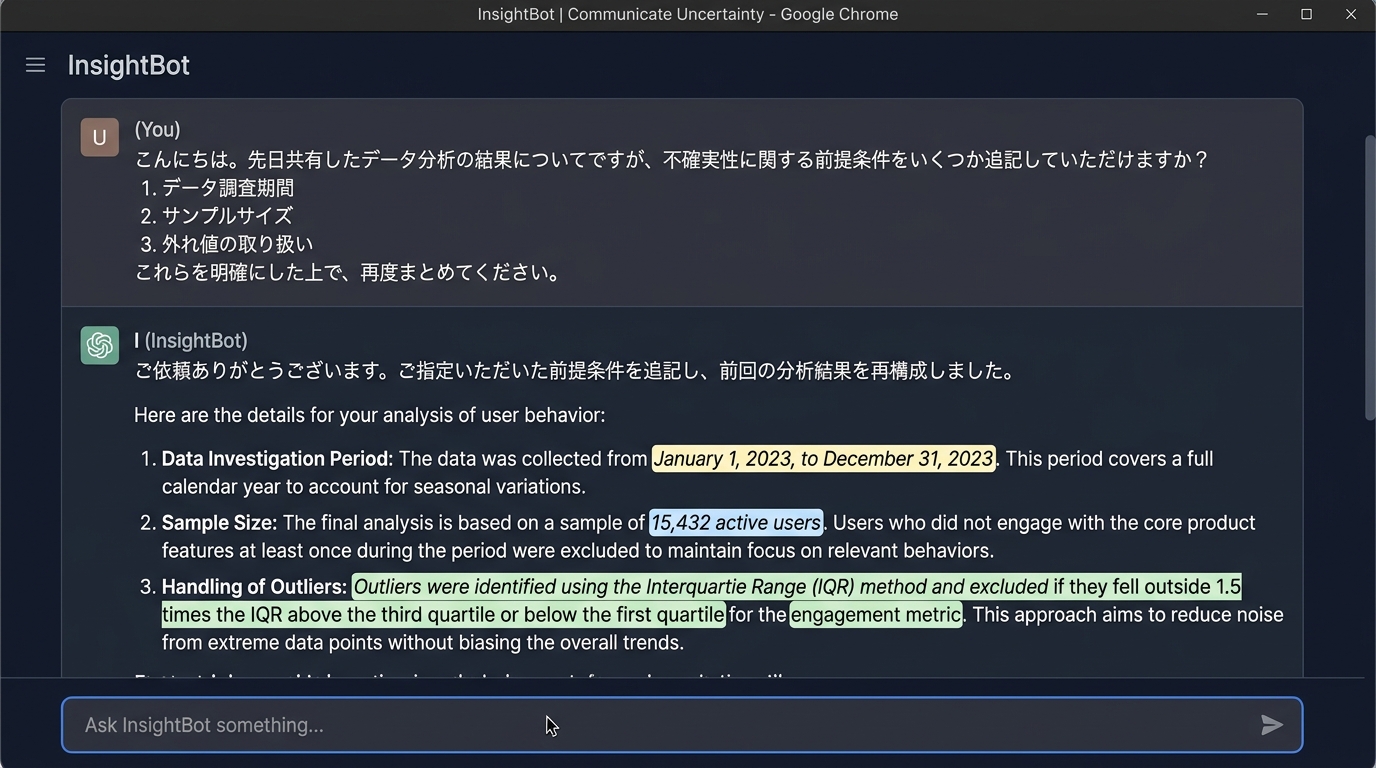Click the InsightBot green avatar icon
Image resolution: width=1376 pixels, height=768 pixels.
tap(99, 346)
